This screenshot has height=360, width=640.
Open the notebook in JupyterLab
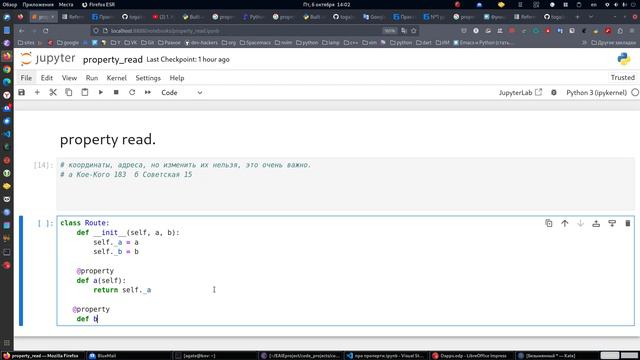click(520, 93)
